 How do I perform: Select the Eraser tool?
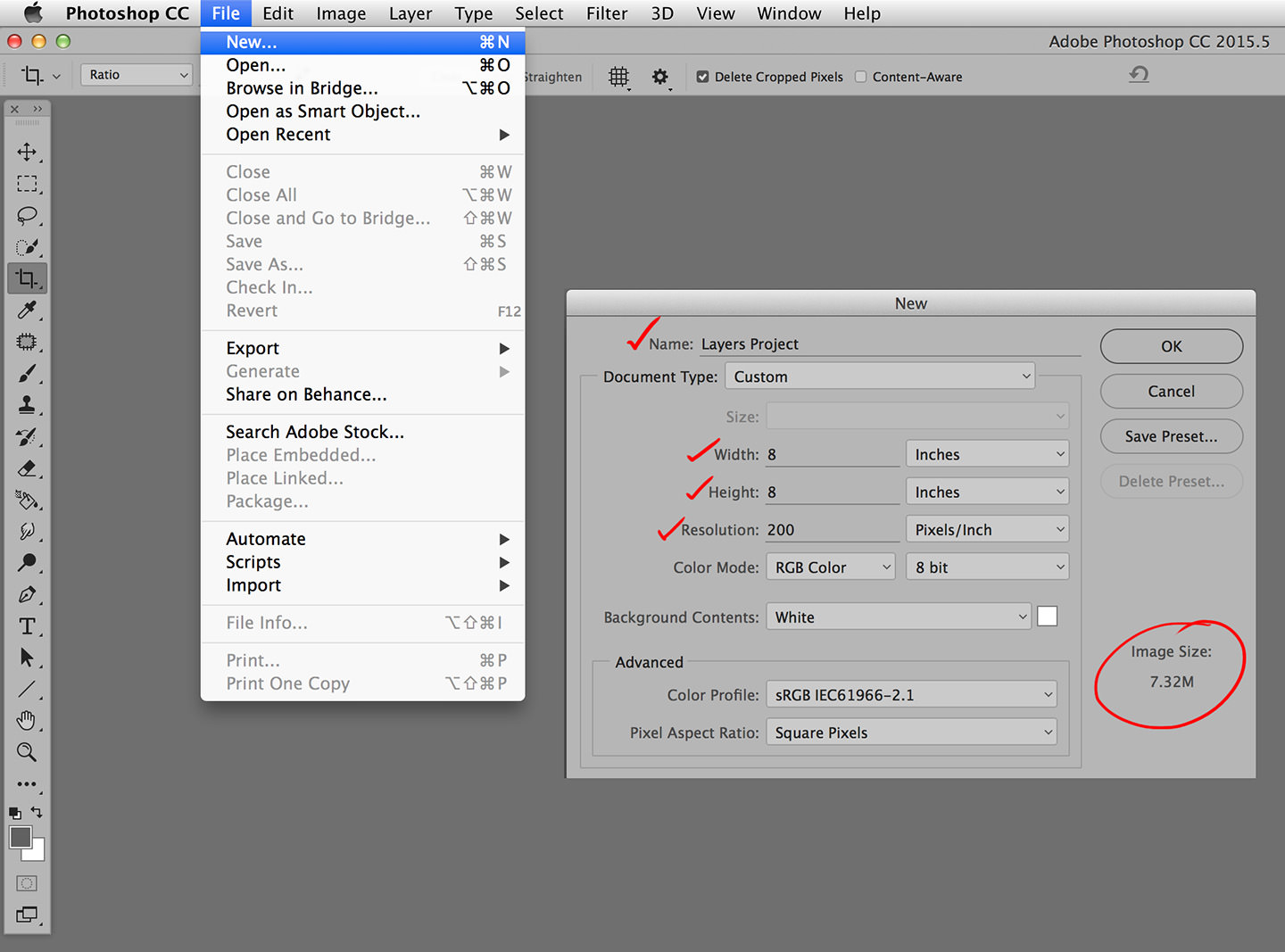[27, 468]
